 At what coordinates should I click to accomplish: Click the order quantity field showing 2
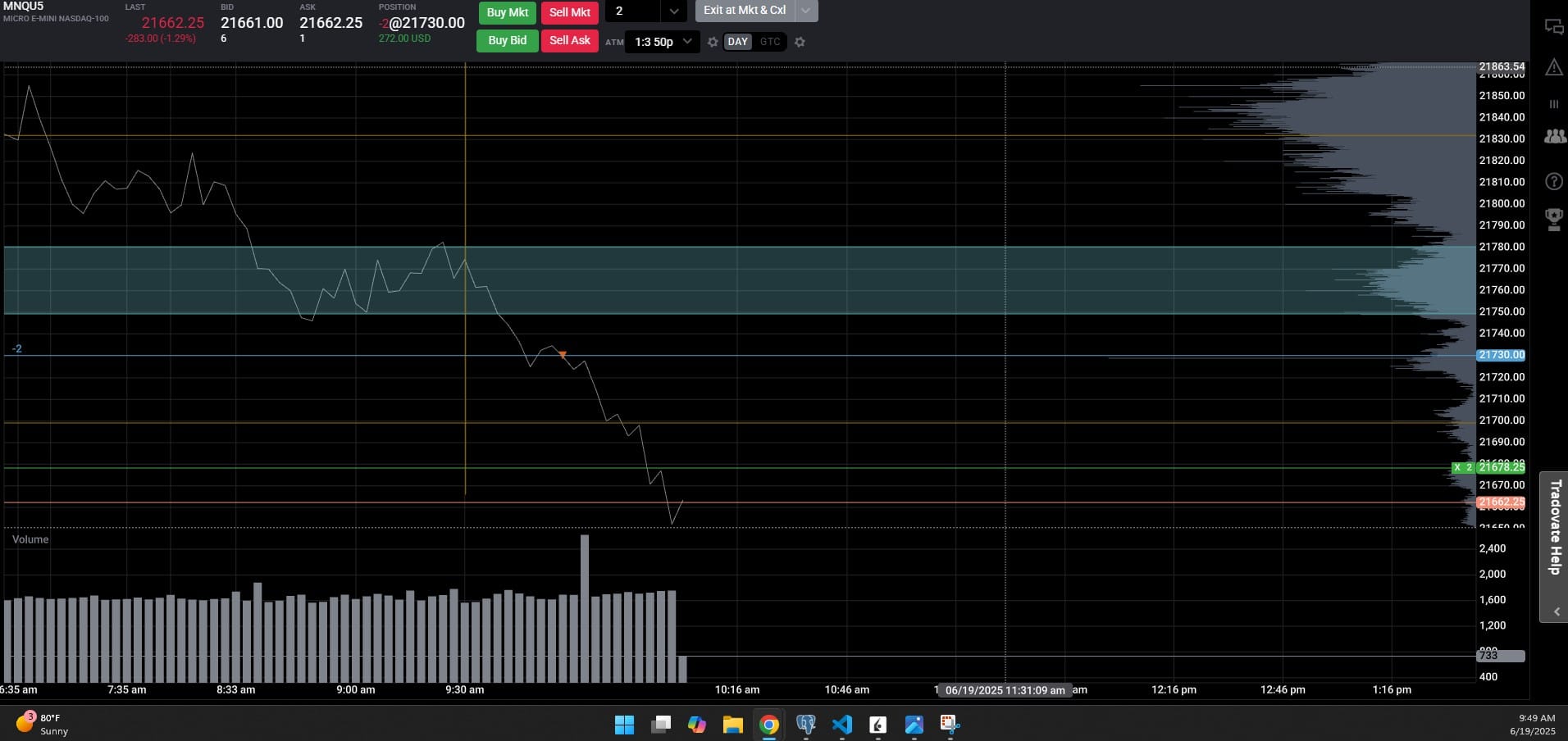[x=634, y=11]
